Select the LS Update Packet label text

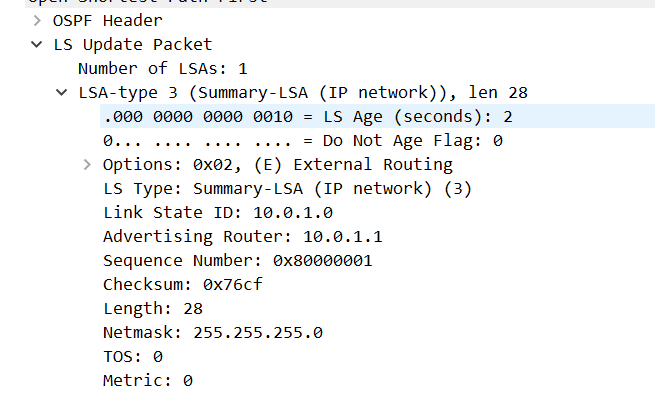(x=133, y=44)
